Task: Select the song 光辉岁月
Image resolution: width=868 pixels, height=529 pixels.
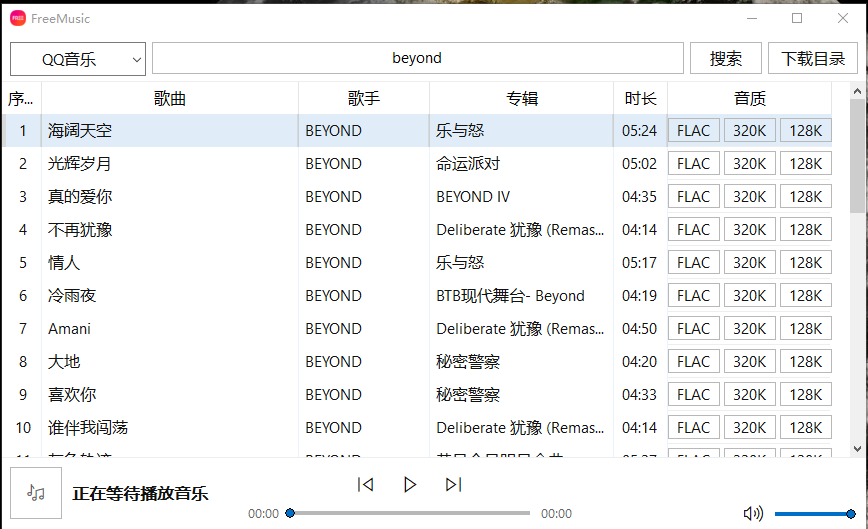Action: [x=80, y=164]
